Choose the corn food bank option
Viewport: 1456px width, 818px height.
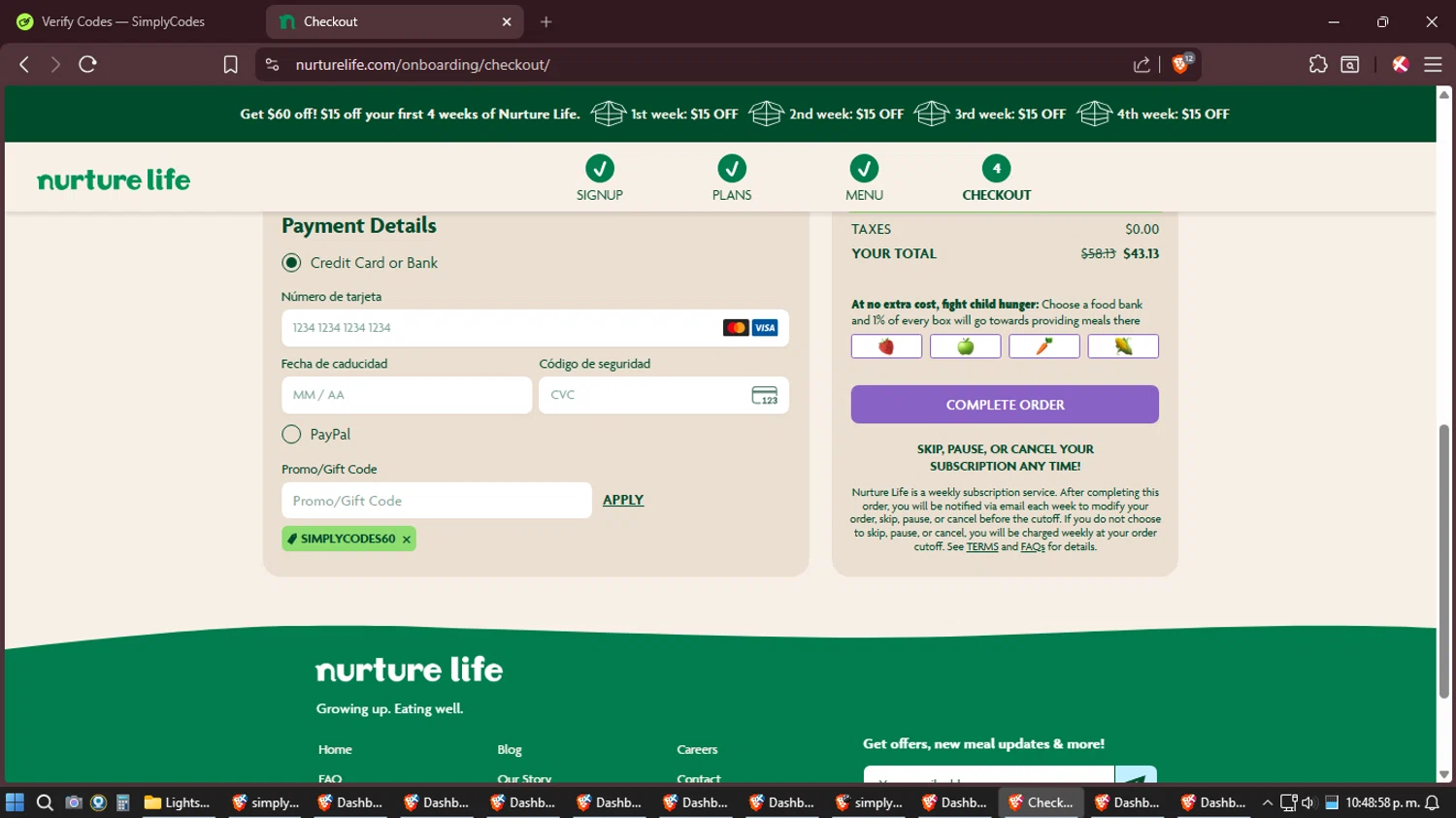click(x=1123, y=346)
